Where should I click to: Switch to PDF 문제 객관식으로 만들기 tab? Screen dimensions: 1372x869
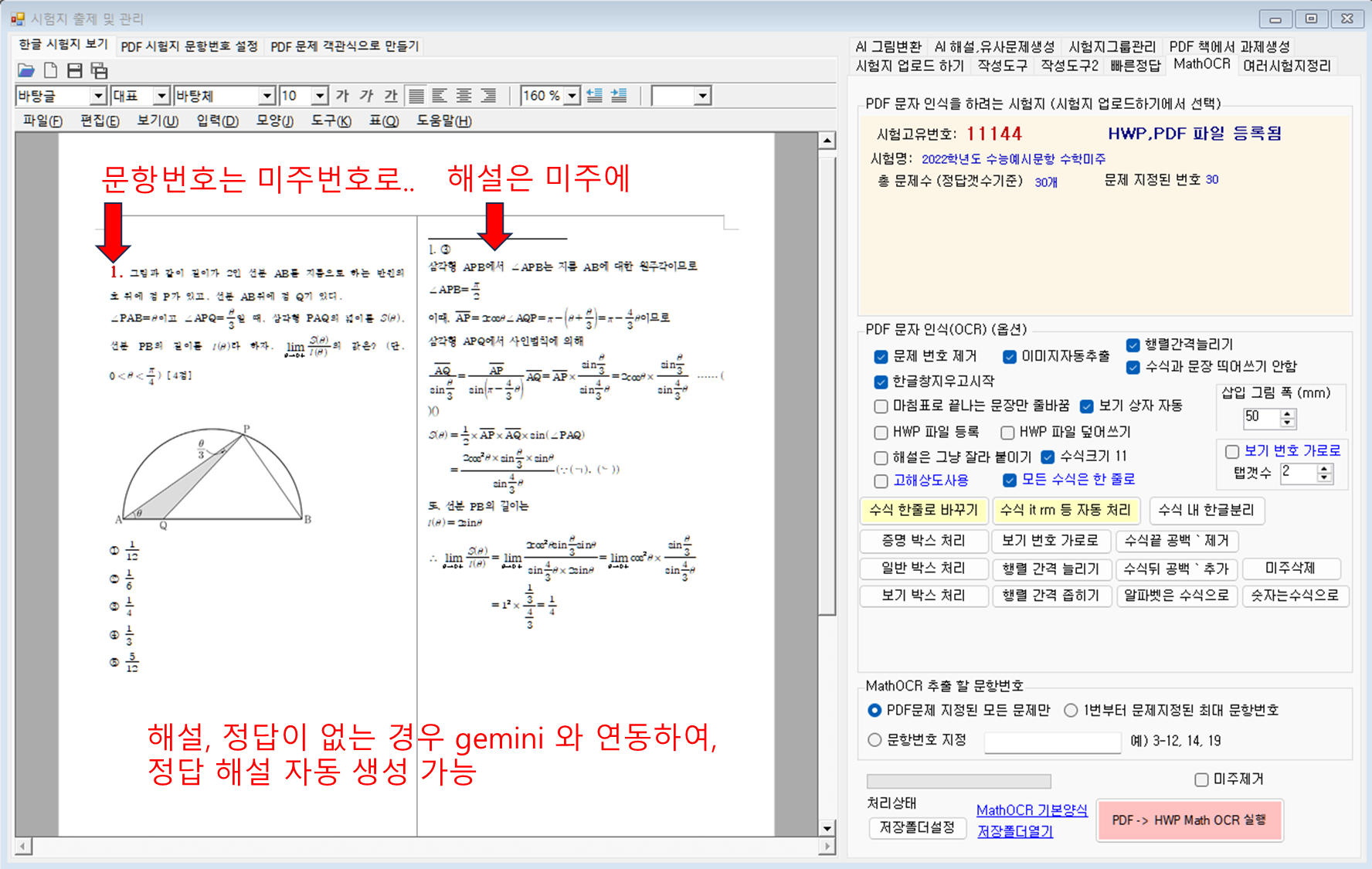point(345,46)
